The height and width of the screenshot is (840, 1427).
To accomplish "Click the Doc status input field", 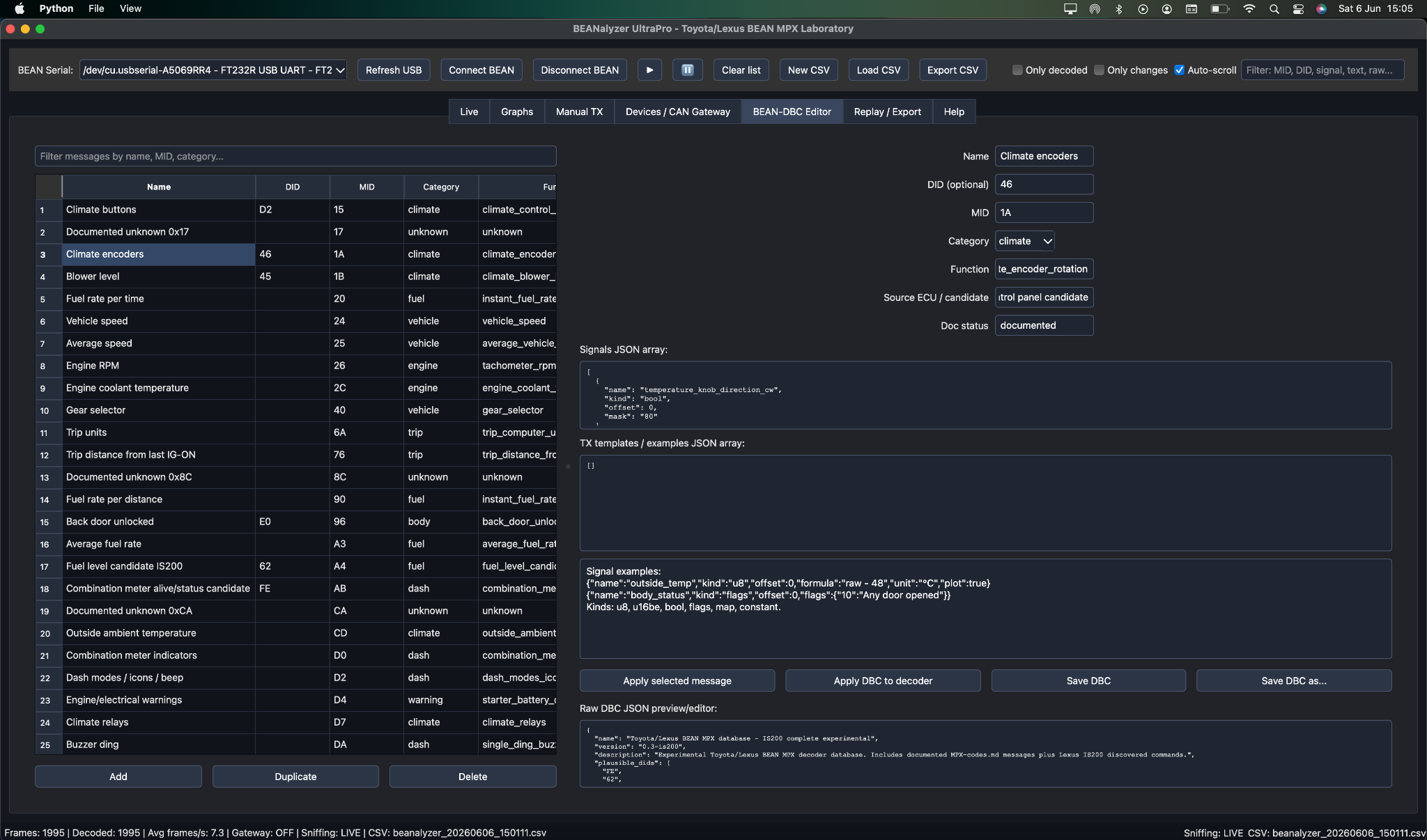I will tap(1044, 325).
